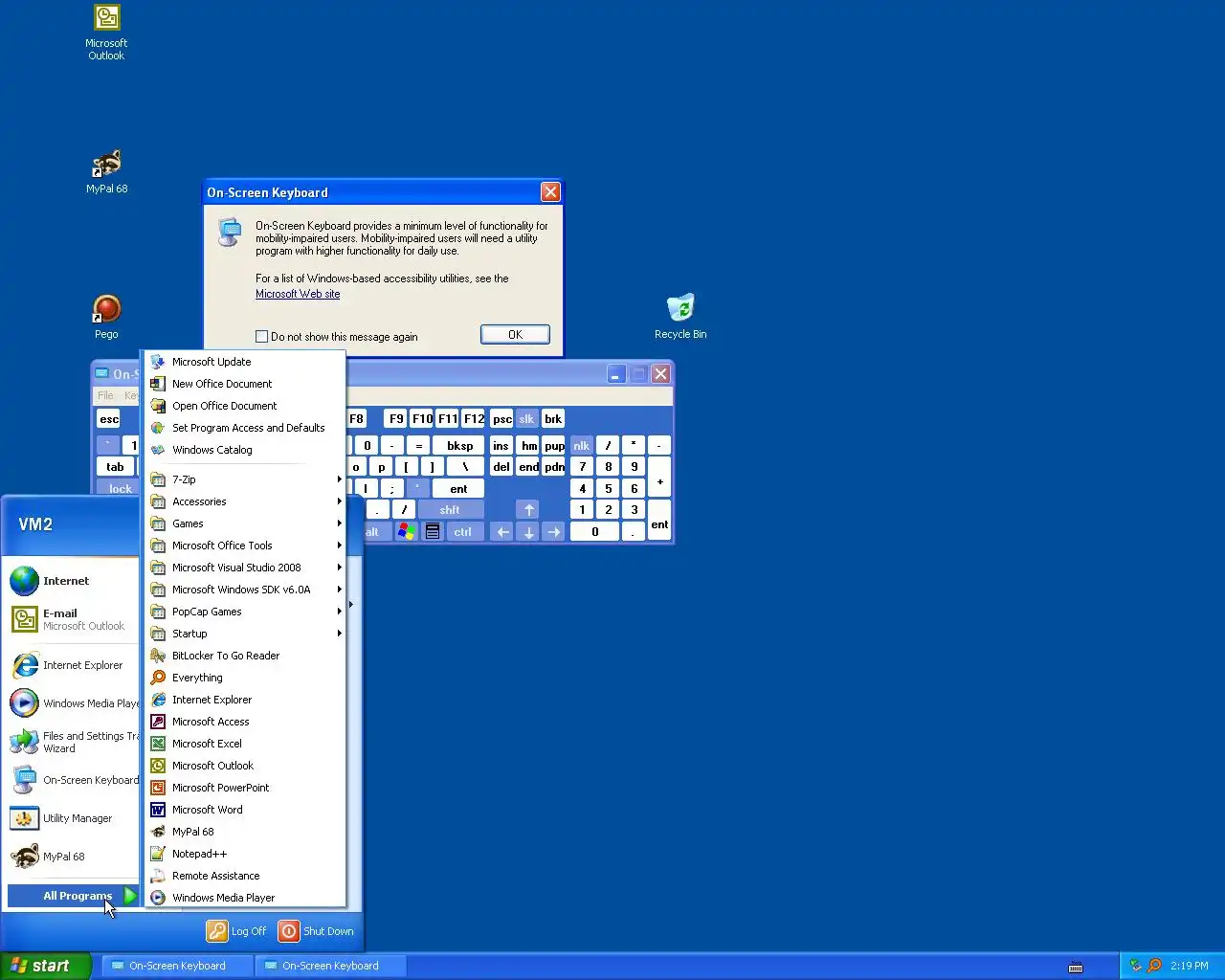Toggle the nlk num lock key
Image resolution: width=1225 pixels, height=980 pixels.
[581, 446]
